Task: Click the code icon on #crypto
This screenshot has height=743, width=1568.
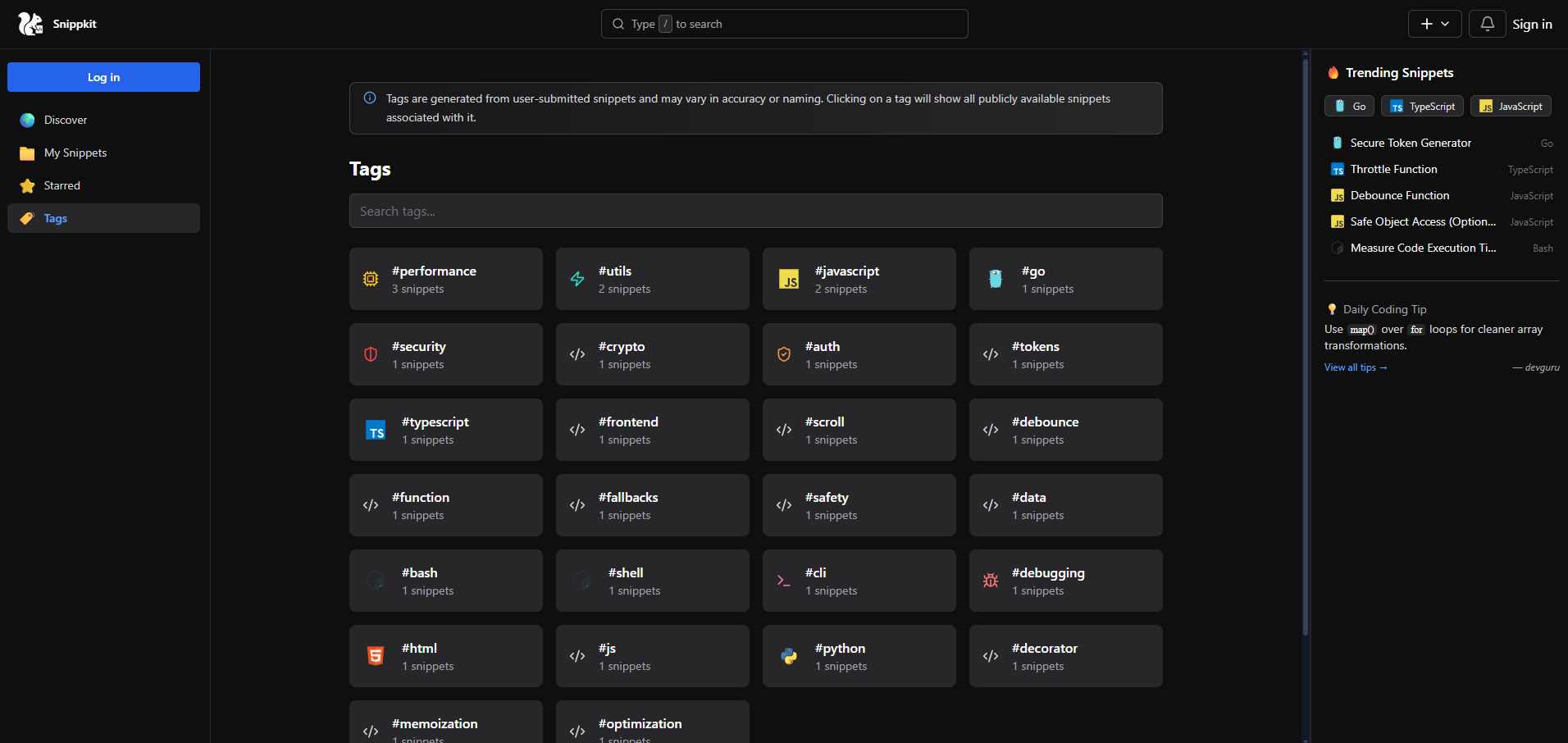Action: coord(577,354)
